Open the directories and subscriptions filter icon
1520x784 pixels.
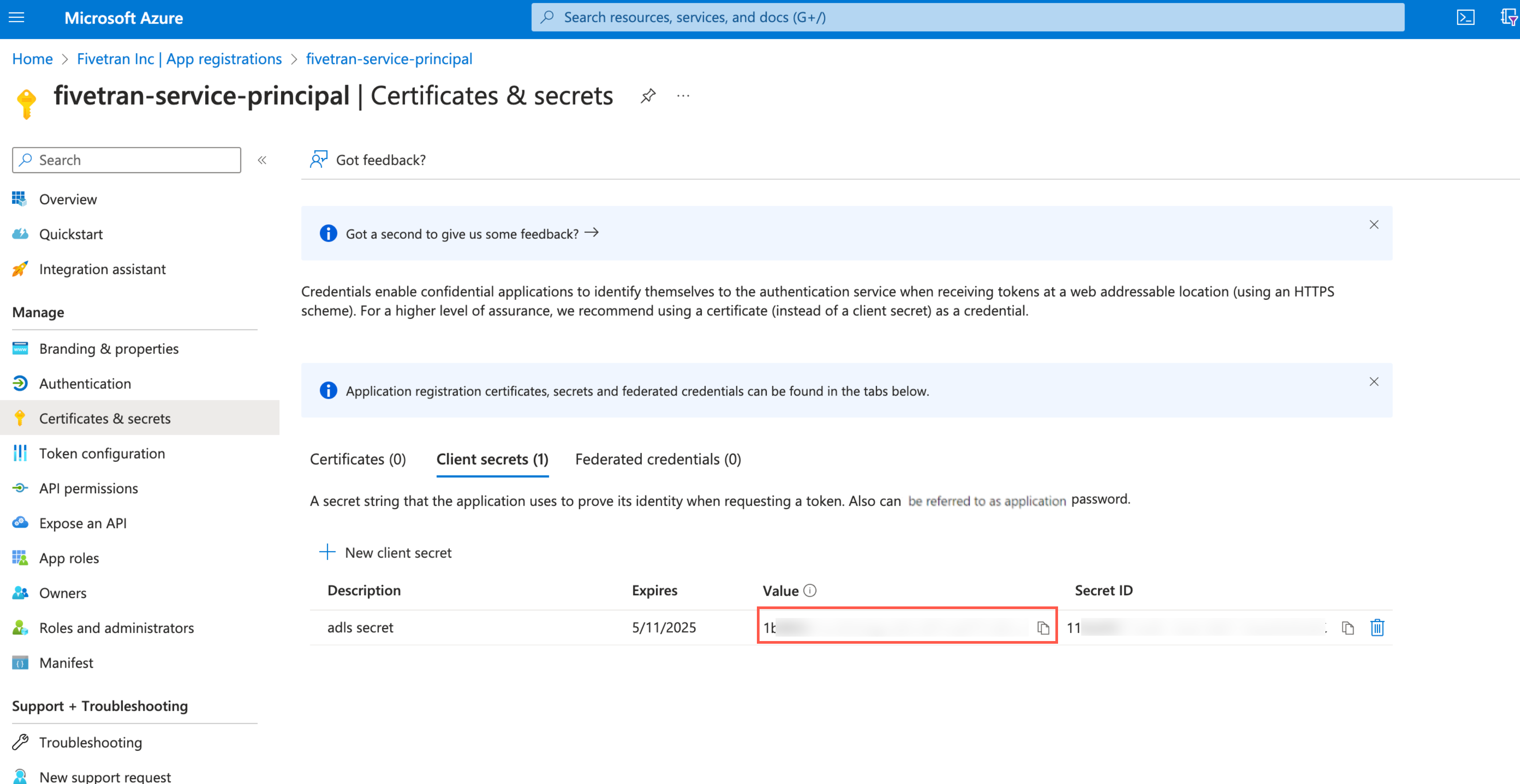pos(1508,17)
